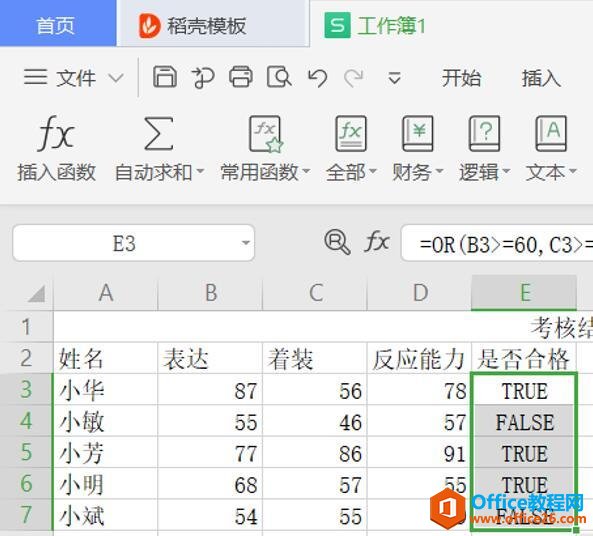Viewport: 593px width, 536px height.
Task: Click cell containing 着装
Action: point(315,358)
